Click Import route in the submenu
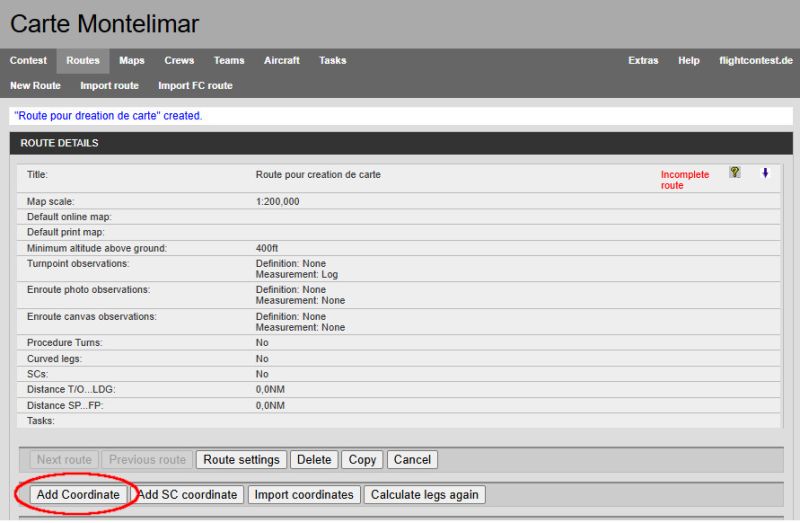Image resolution: width=800 pixels, height=523 pixels. [109, 86]
